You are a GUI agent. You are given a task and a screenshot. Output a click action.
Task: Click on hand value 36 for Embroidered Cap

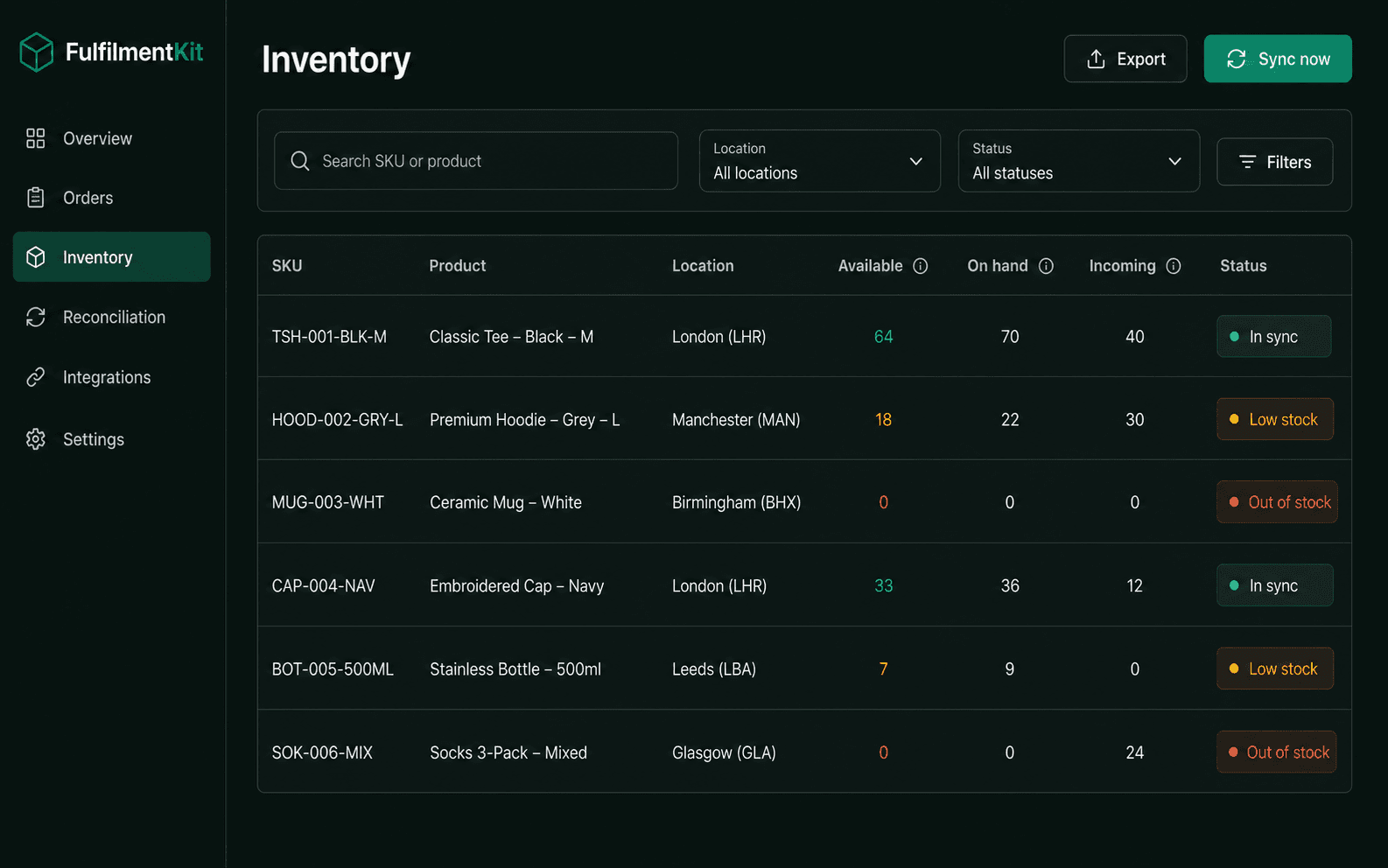click(x=1010, y=586)
